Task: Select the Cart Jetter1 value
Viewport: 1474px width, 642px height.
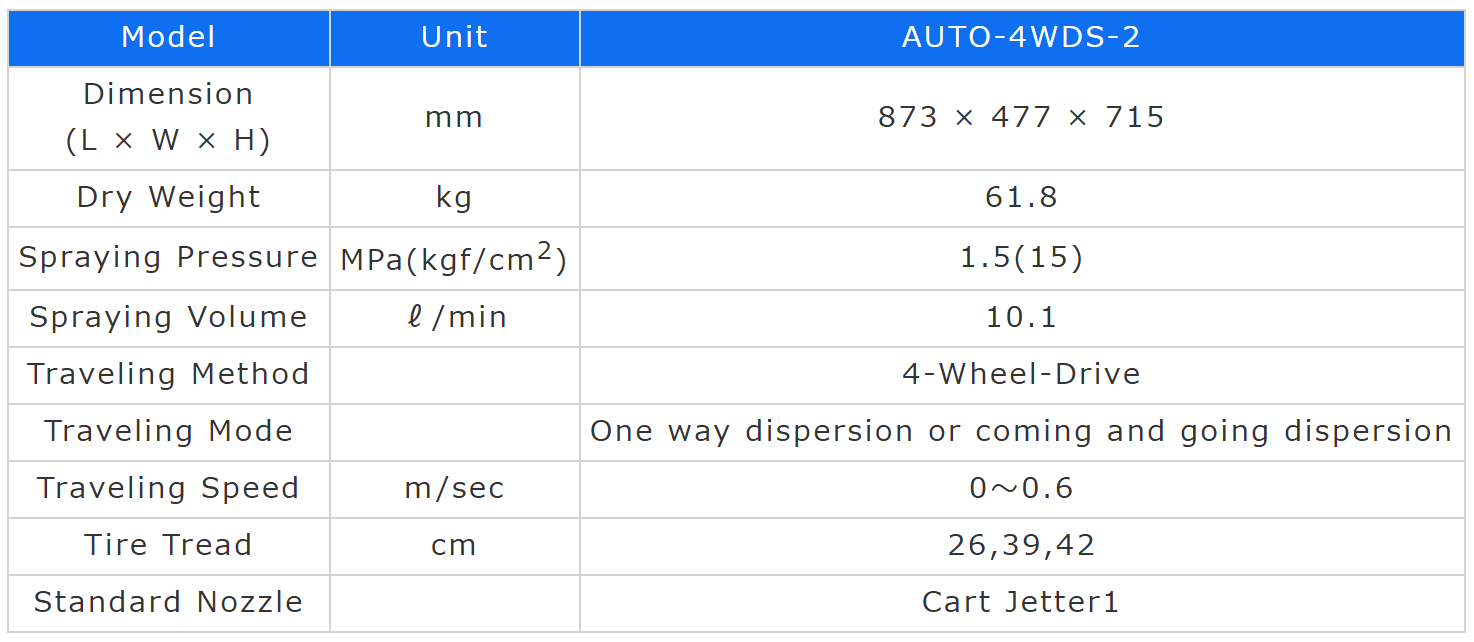Action: (1021, 602)
